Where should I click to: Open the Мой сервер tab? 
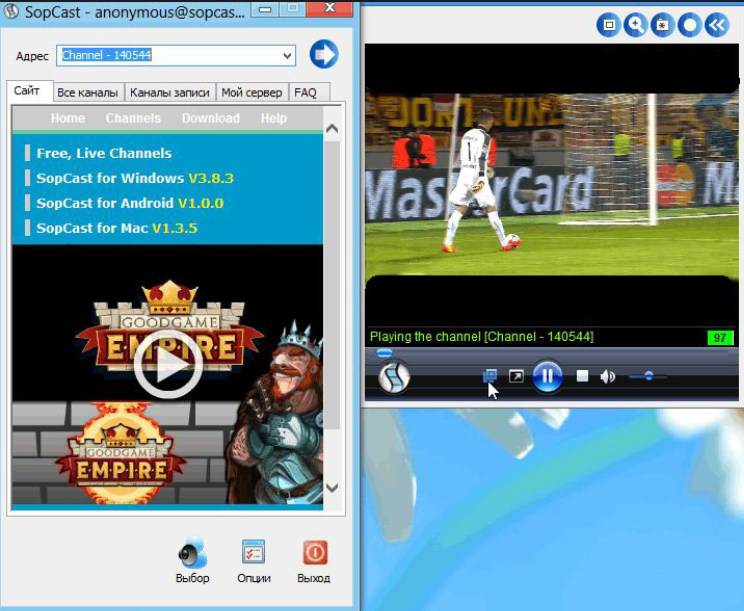pyautogui.click(x=252, y=92)
